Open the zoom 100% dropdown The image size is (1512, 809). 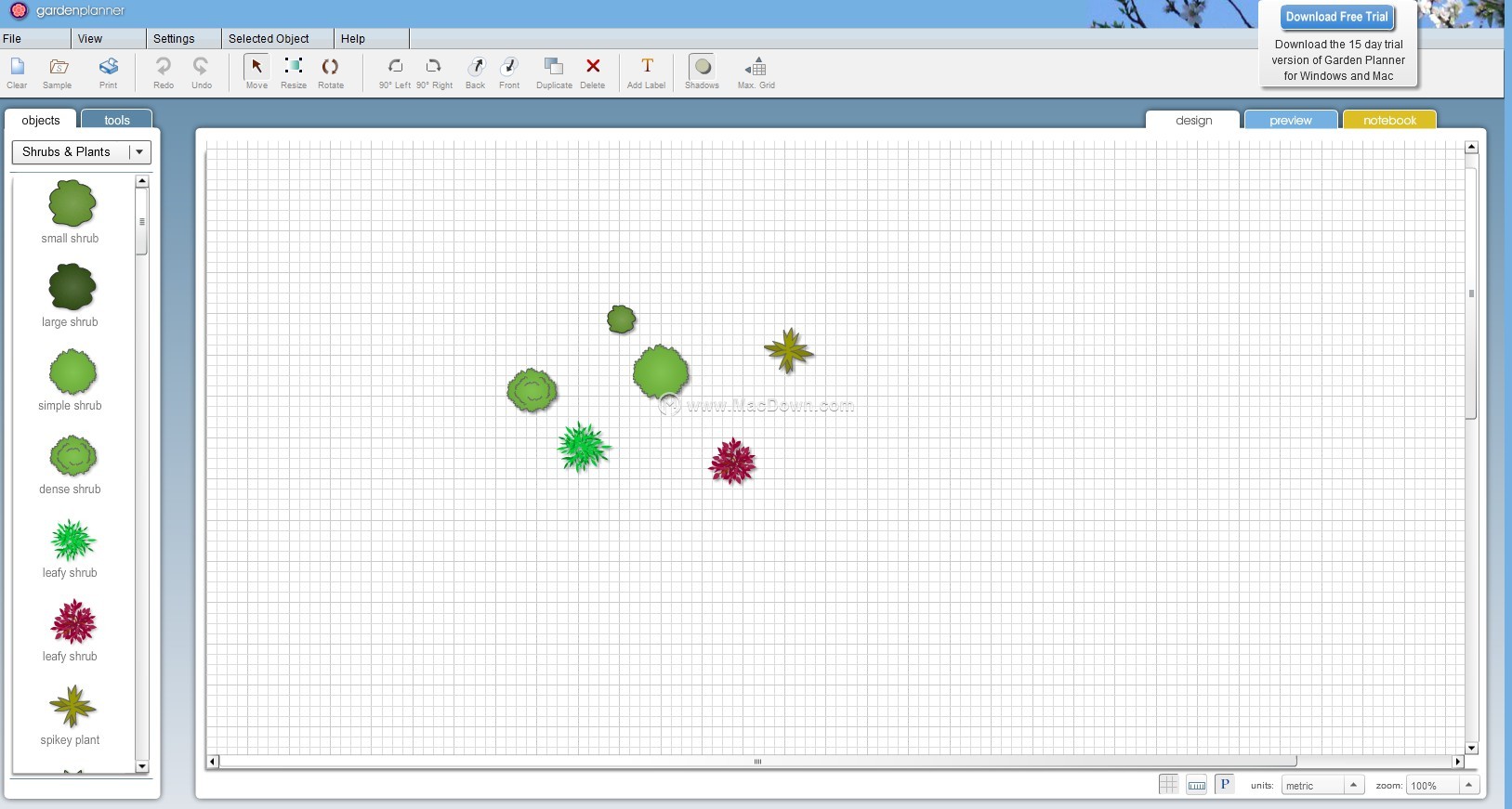pos(1442,785)
